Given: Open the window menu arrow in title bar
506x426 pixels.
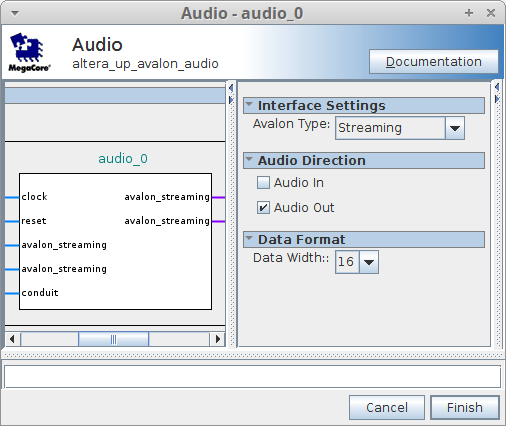Looking at the screenshot, I should point(15,13).
